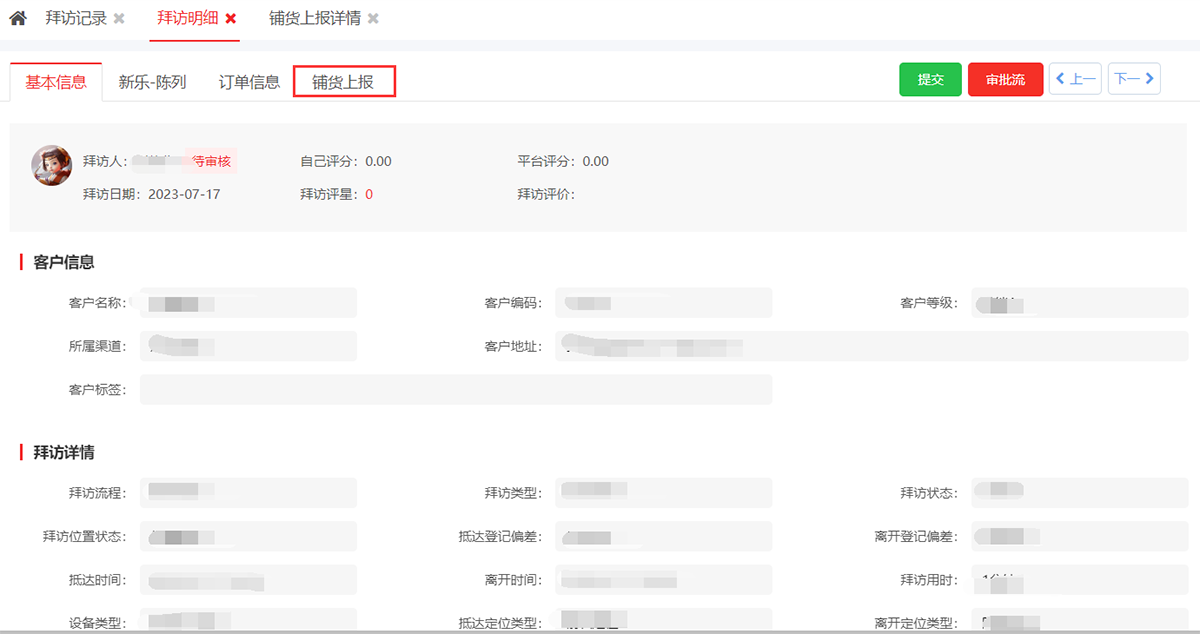Click the home icon in tab bar
Viewport: 1200px width, 634px height.
[x=18, y=19]
